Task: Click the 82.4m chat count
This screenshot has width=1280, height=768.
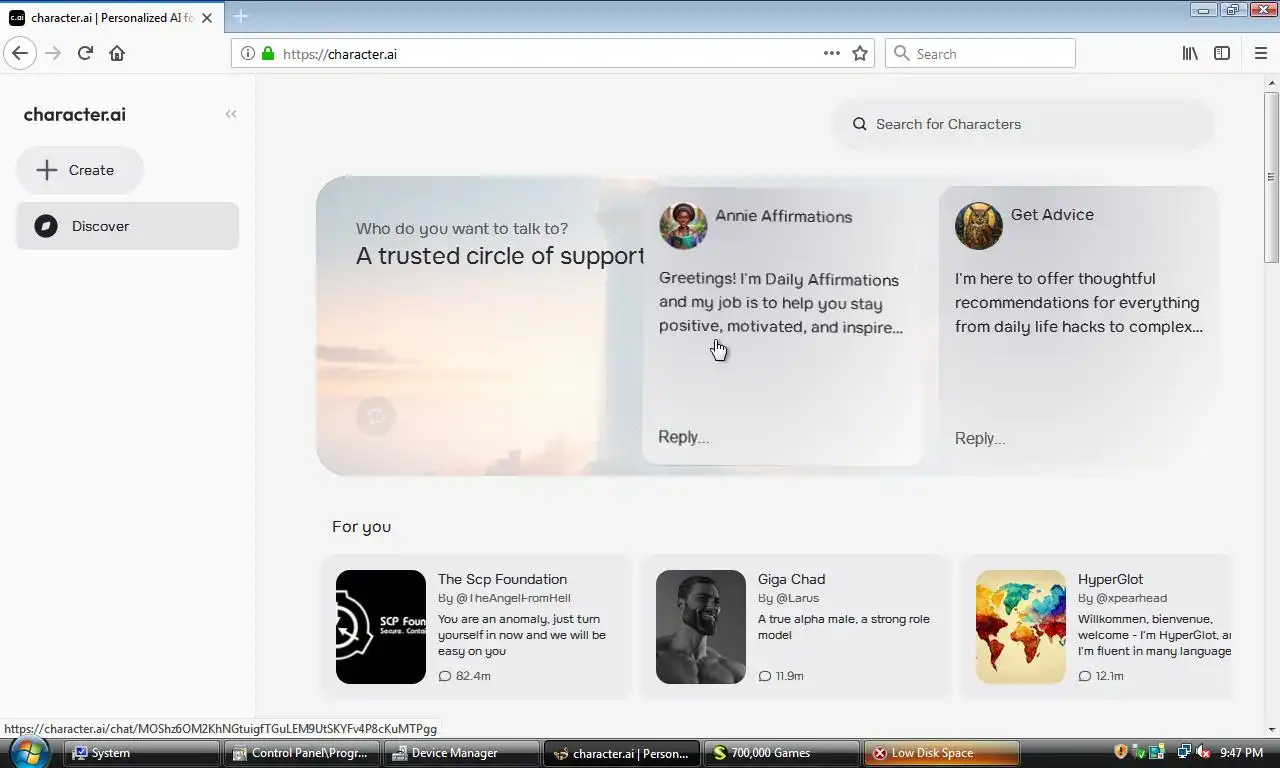Action: click(x=465, y=676)
